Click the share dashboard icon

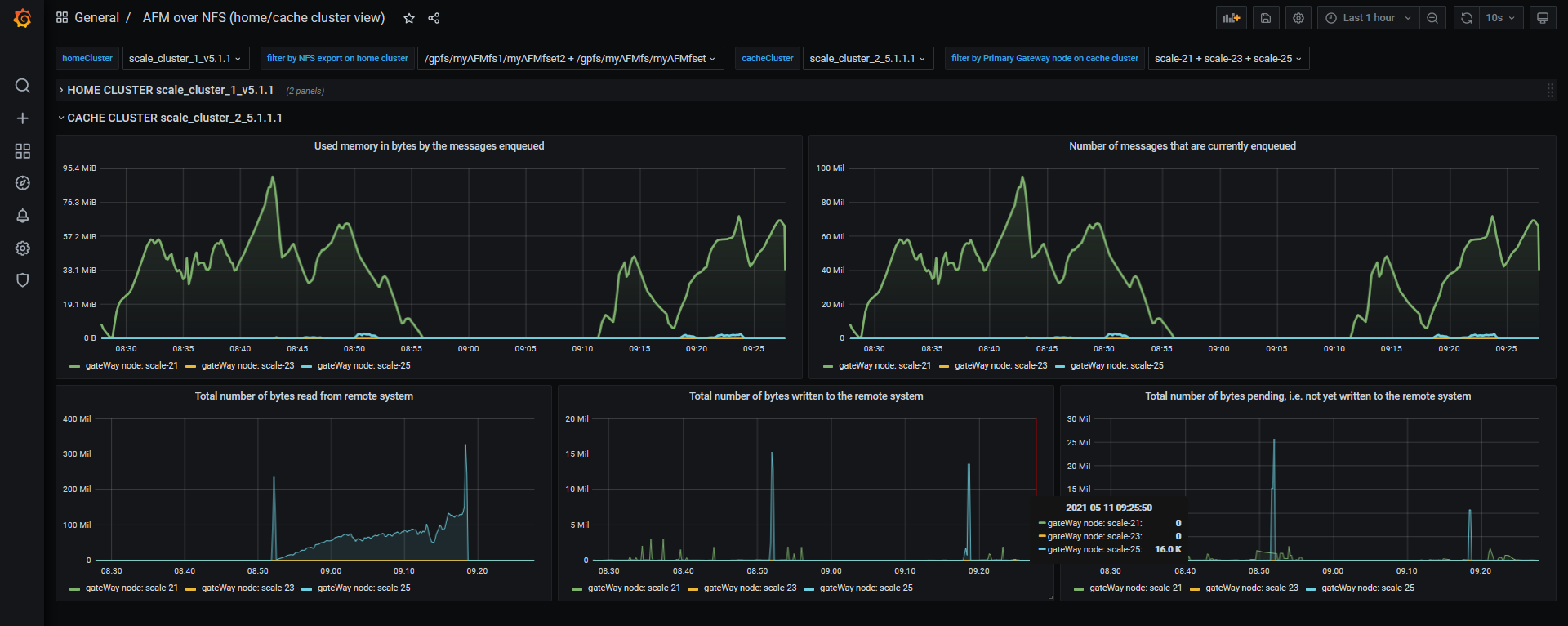pyautogui.click(x=434, y=18)
